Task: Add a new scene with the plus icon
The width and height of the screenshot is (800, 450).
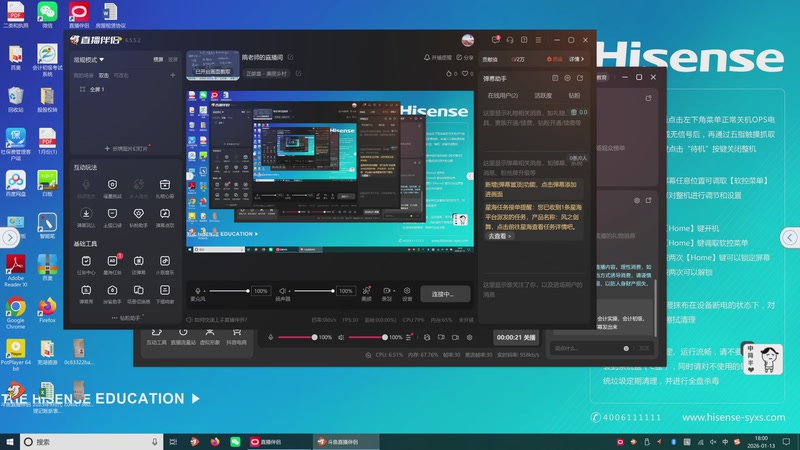Action: 172,75
